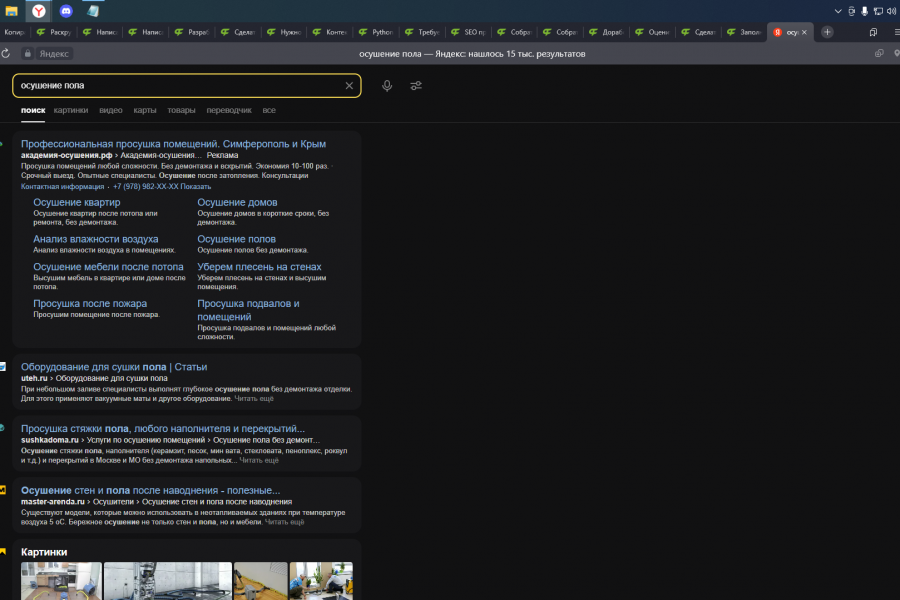Image resolution: width=900 pixels, height=600 pixels.
Task: Switch to the Копир tab
Action: pyautogui.click(x=15, y=32)
